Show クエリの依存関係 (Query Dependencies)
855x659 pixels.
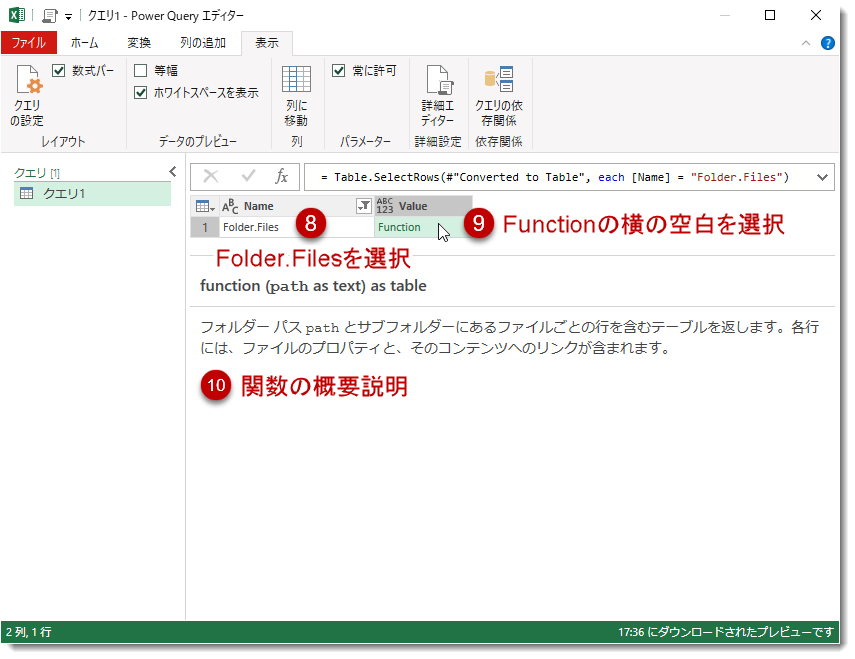pos(499,90)
